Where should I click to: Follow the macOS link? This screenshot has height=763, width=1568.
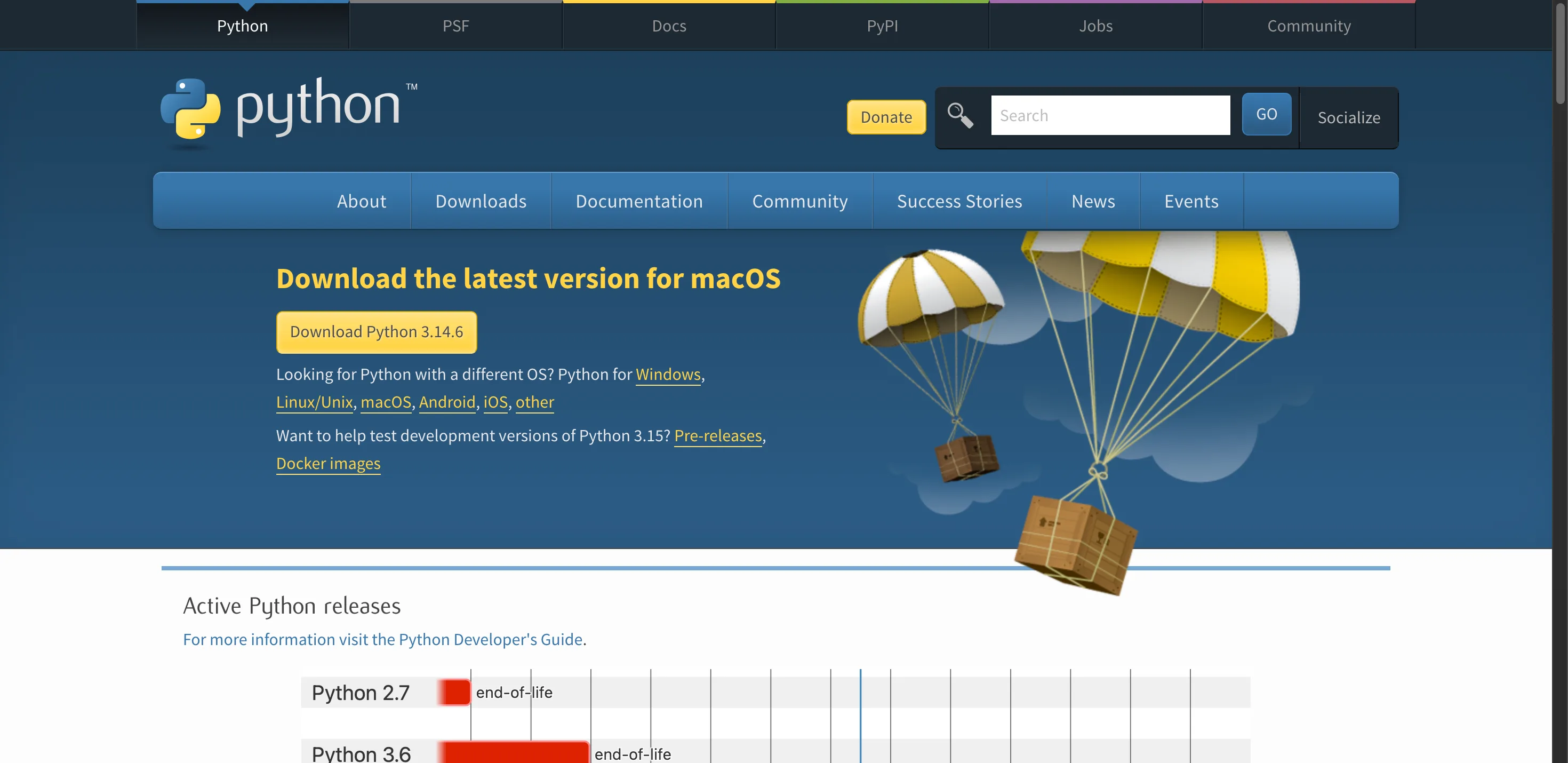[x=386, y=402]
